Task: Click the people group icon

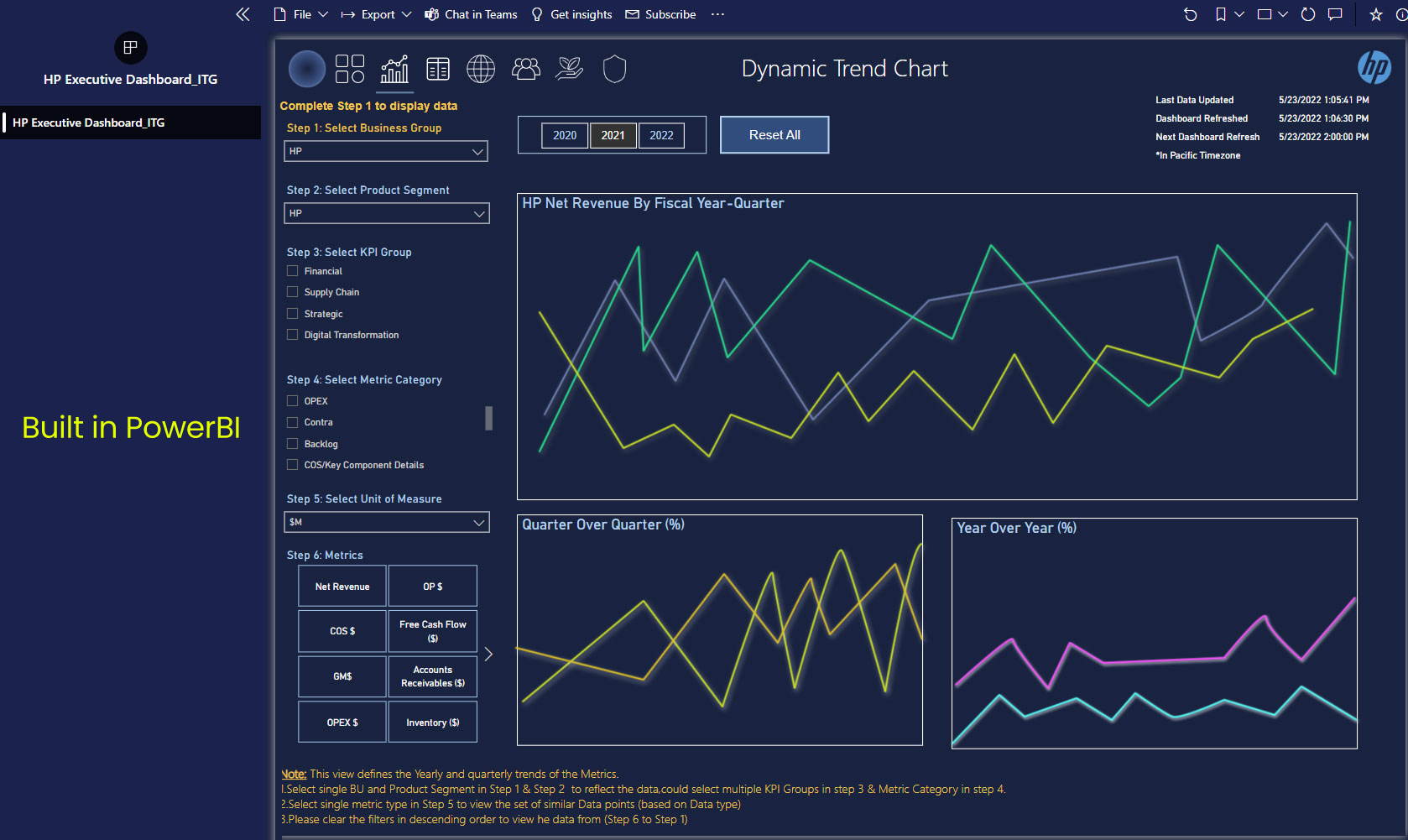Action: click(526, 69)
